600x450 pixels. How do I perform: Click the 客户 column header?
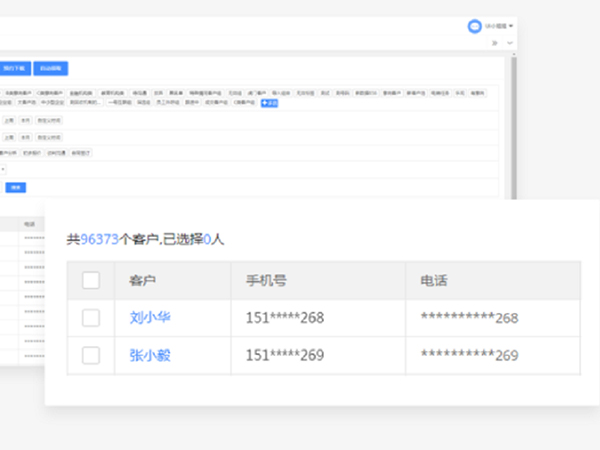[x=142, y=281]
